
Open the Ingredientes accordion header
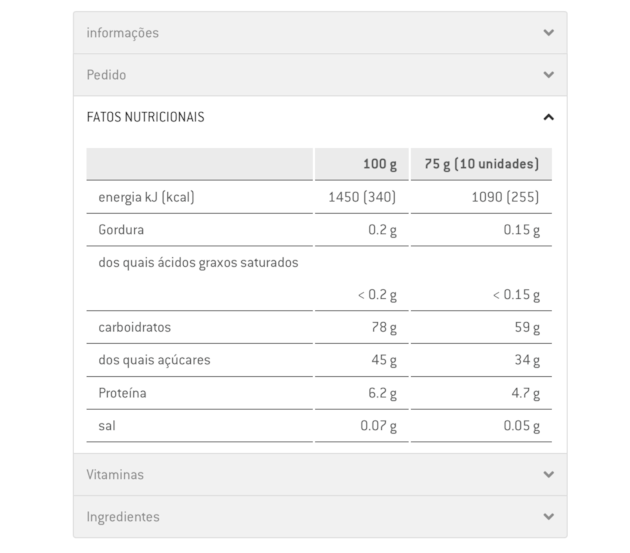coord(320,516)
